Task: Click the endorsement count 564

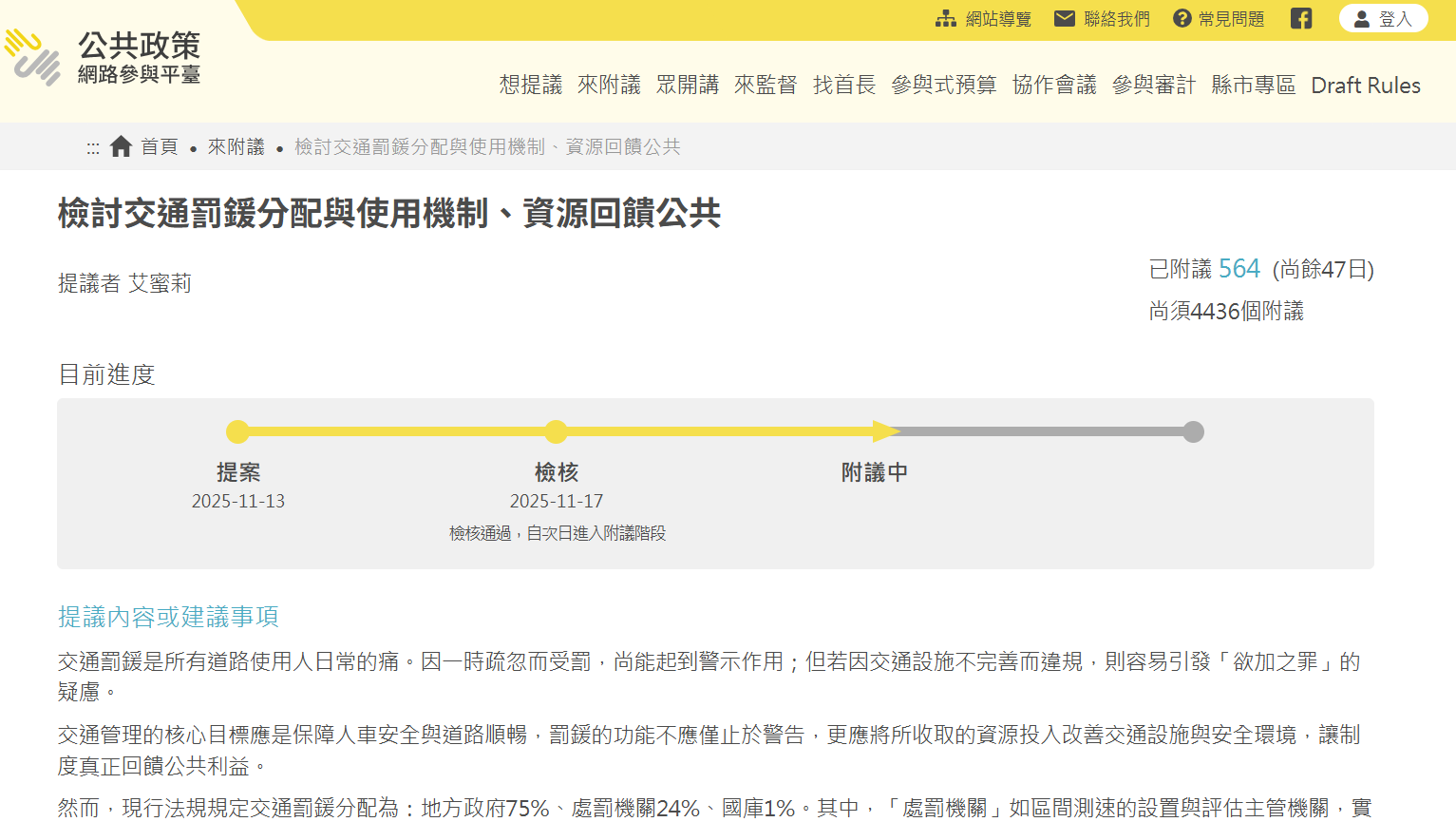Action: 1238,268
